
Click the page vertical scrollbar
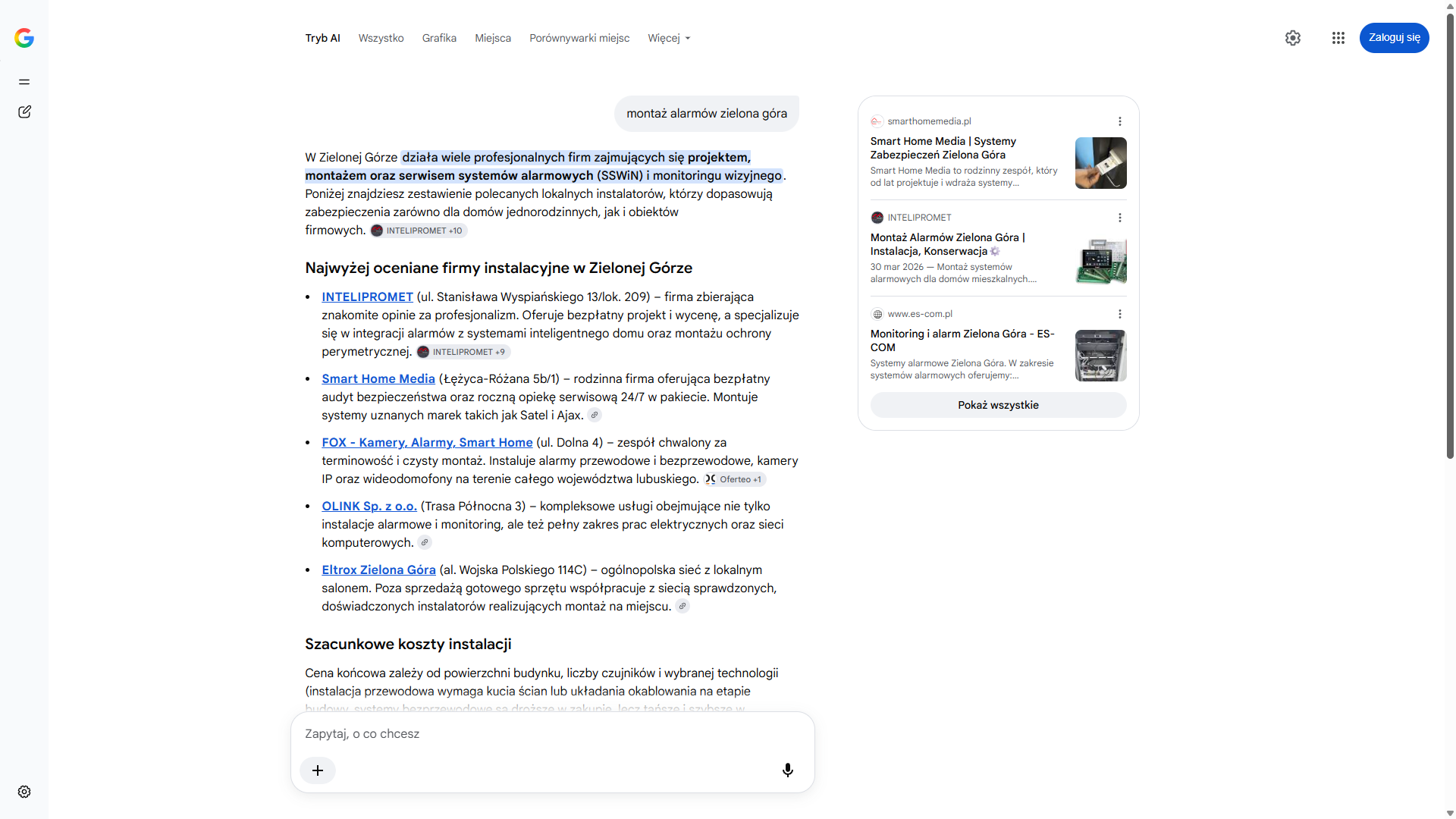point(1450,235)
